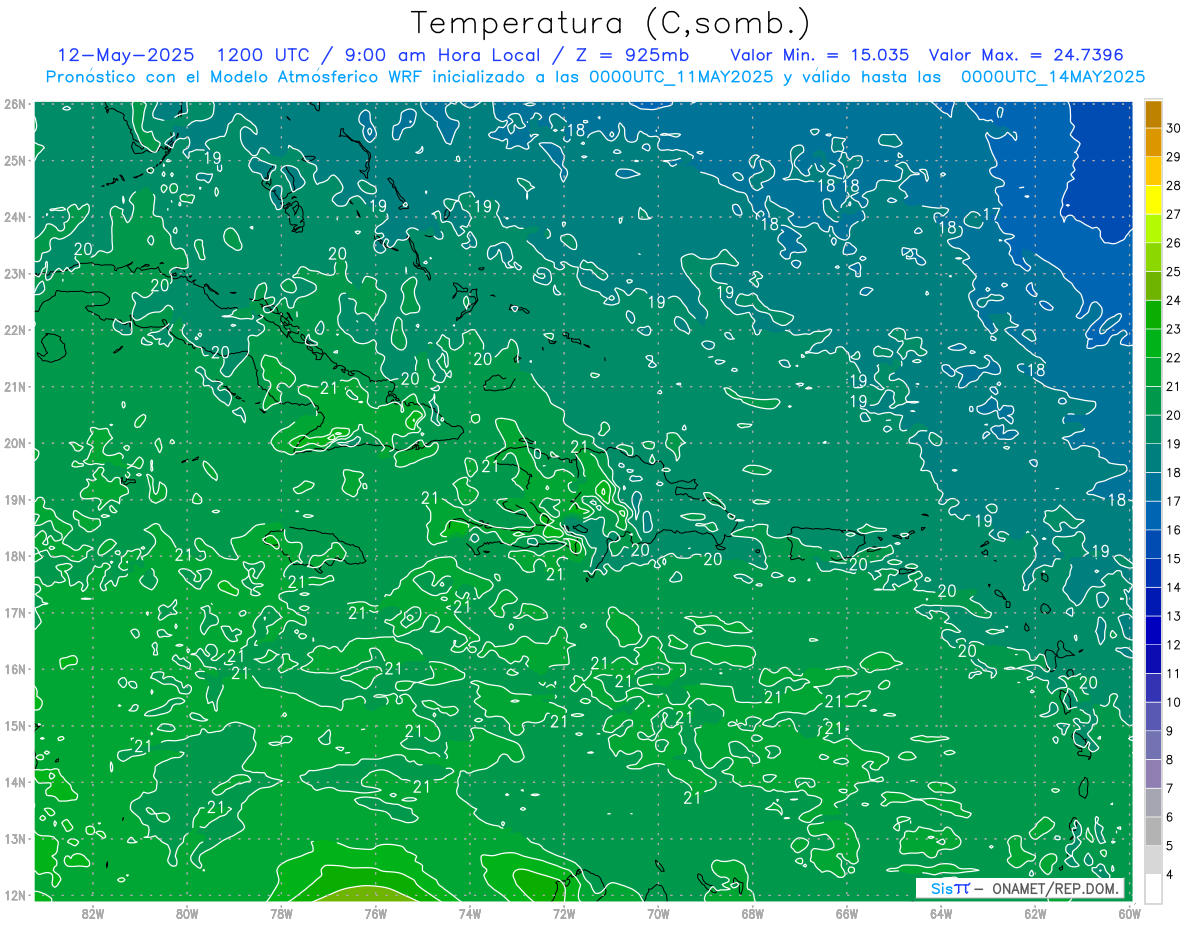Click the 64W longitude axis label
Screen dimensions: 1200x927
pos(941,913)
